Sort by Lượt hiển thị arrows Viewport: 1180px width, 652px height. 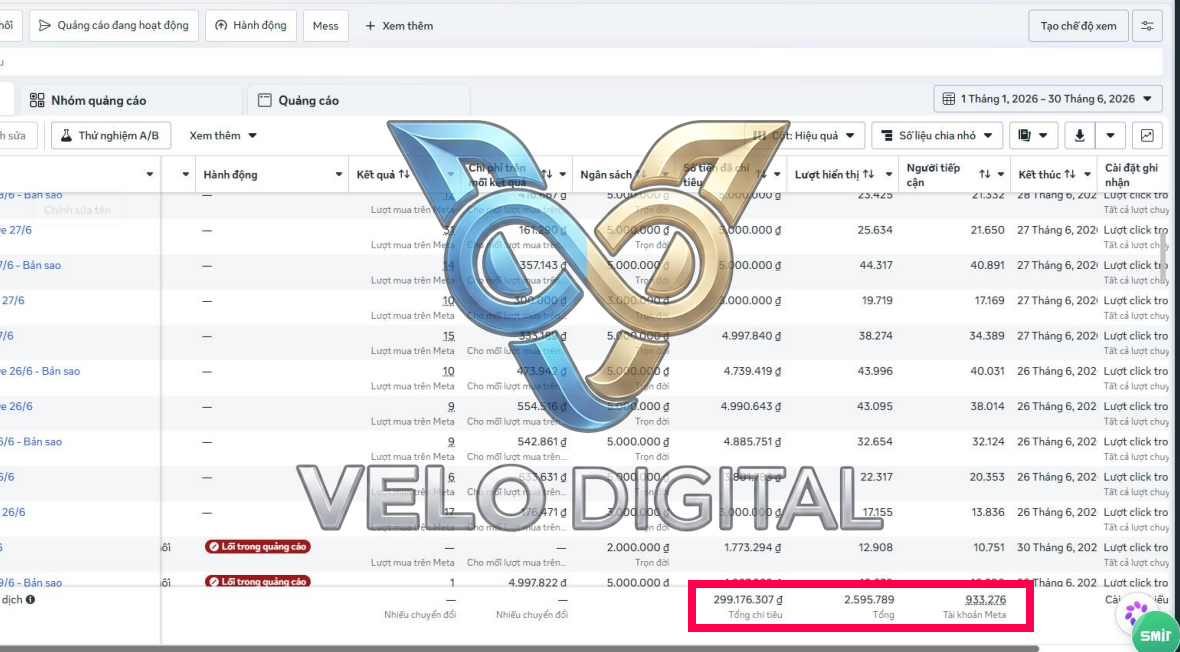(868, 175)
